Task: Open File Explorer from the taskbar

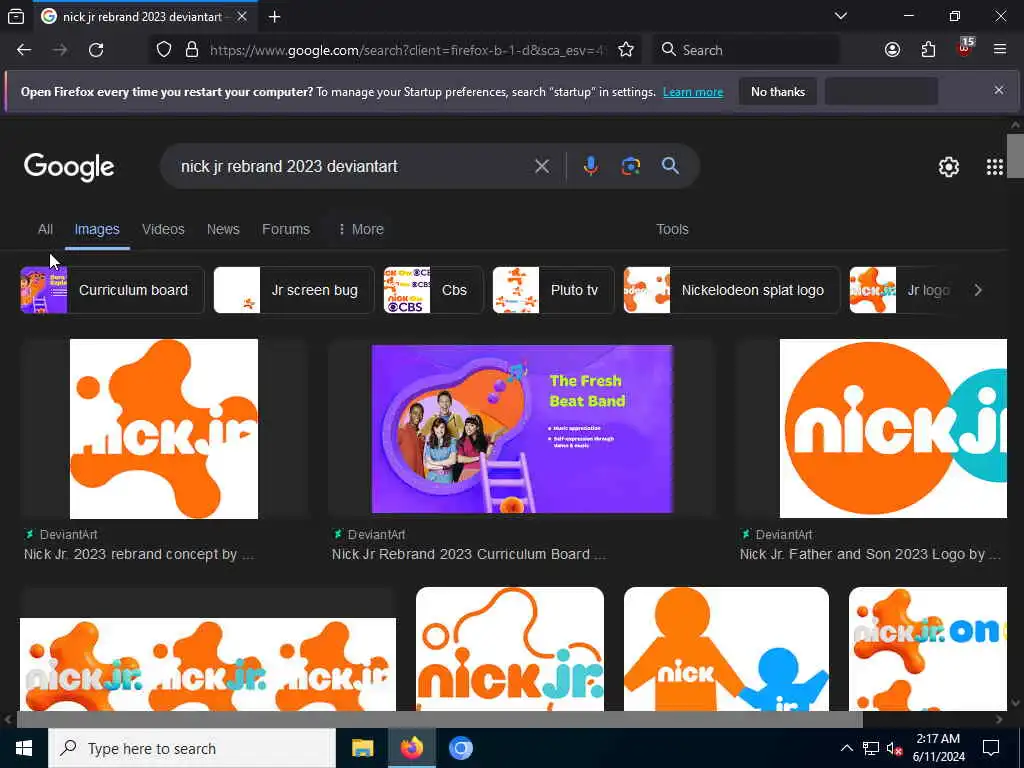Action: [362, 748]
